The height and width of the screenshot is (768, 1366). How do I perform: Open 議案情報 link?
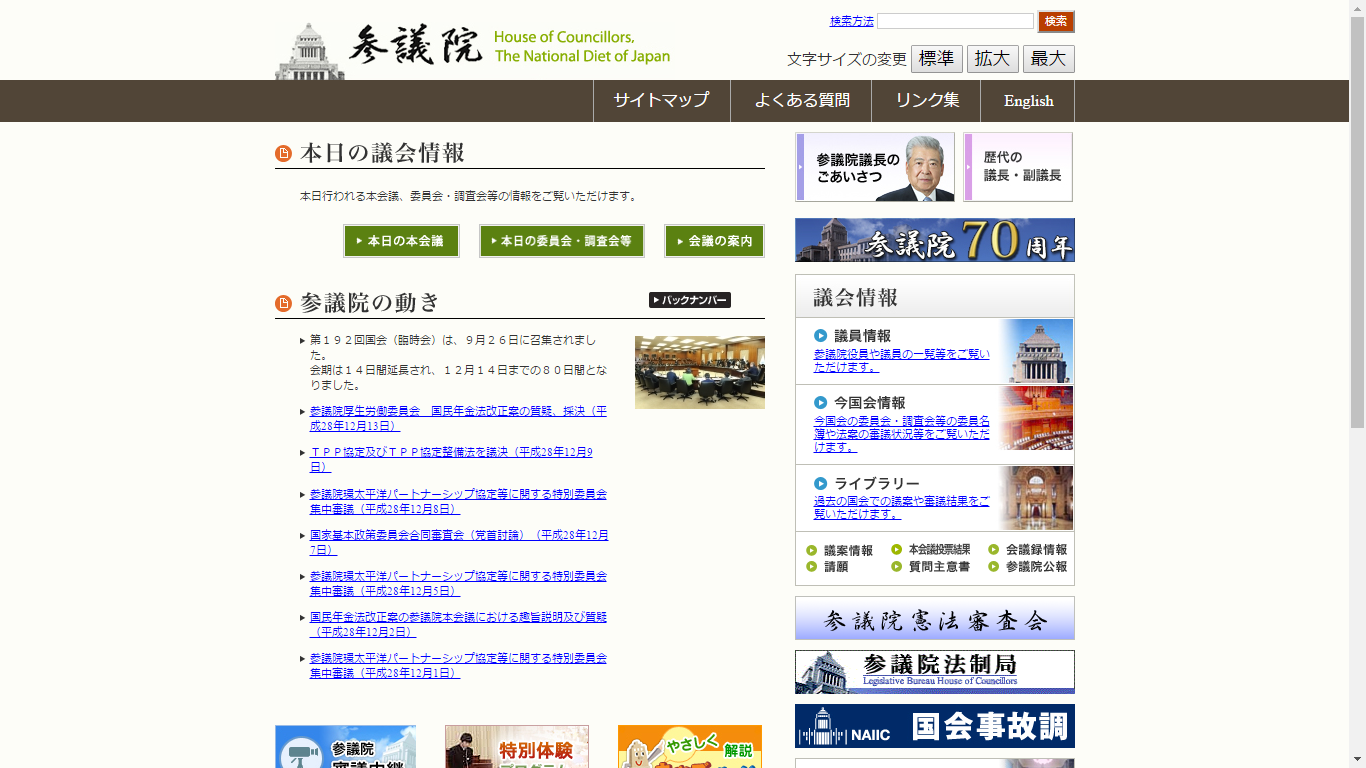pos(848,550)
